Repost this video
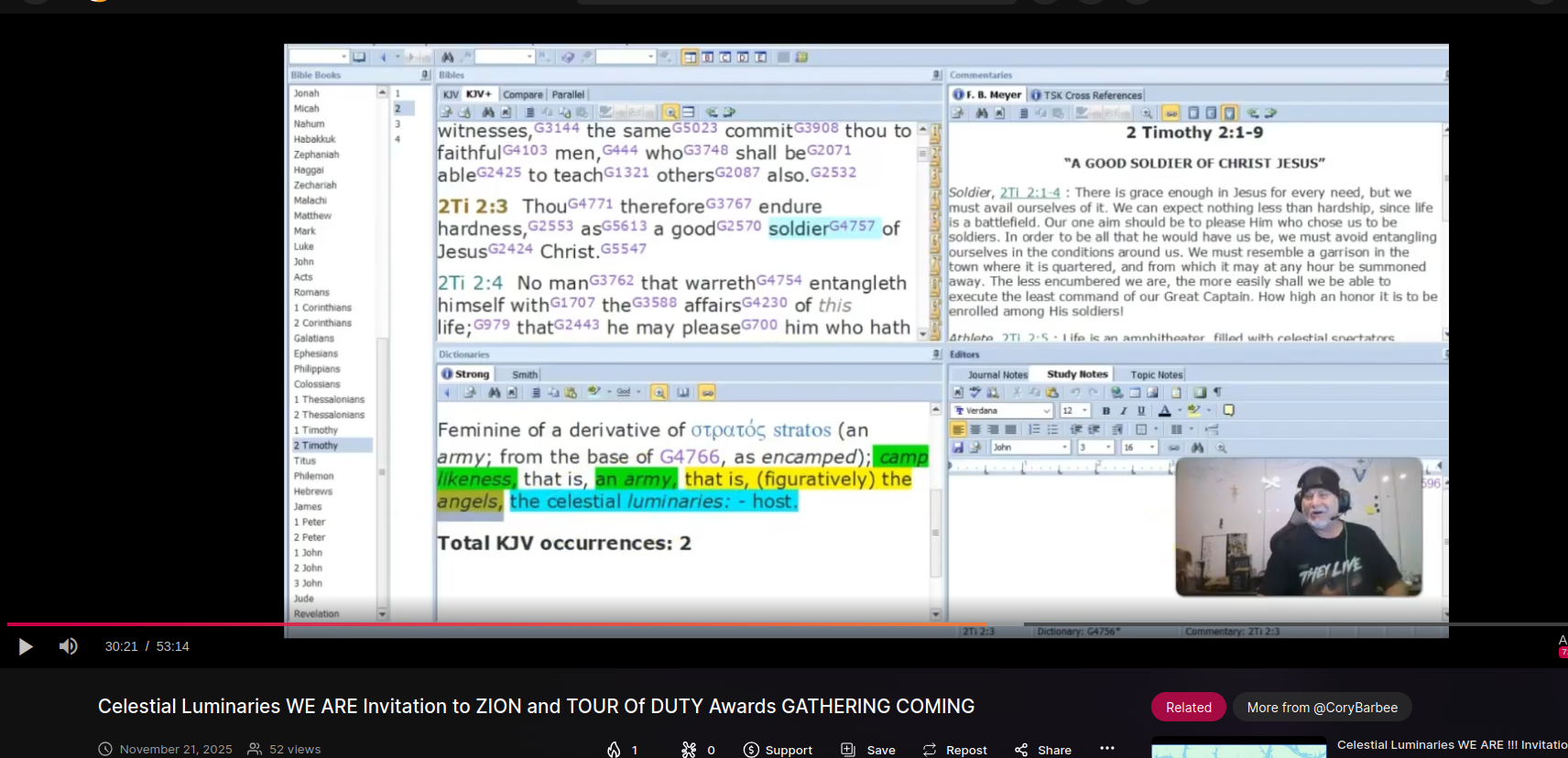1568x758 pixels. 954,750
